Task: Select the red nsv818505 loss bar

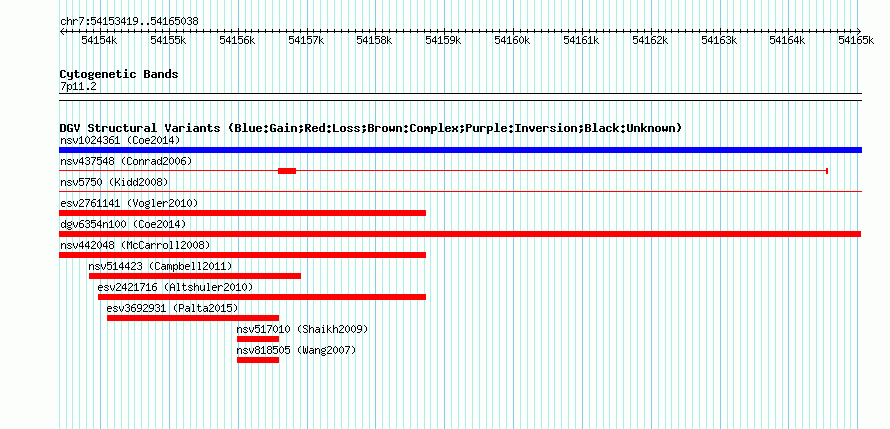Action: tap(258, 360)
